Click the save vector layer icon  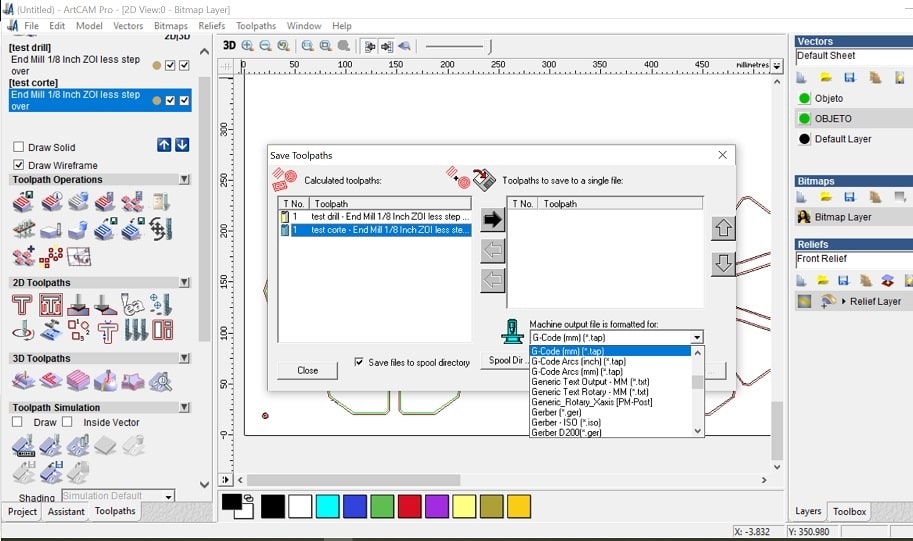click(x=850, y=77)
